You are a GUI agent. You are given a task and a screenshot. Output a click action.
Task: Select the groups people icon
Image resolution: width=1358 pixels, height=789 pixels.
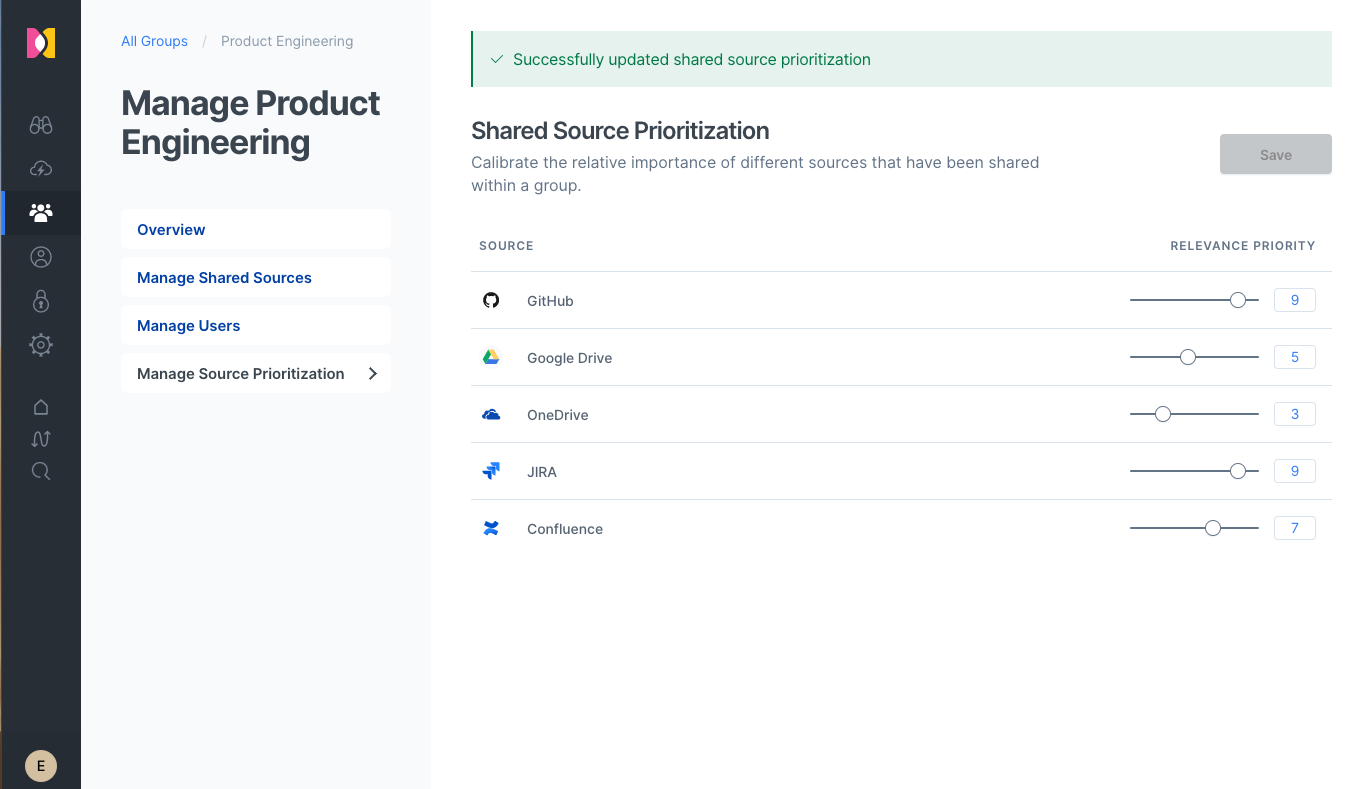pos(41,213)
